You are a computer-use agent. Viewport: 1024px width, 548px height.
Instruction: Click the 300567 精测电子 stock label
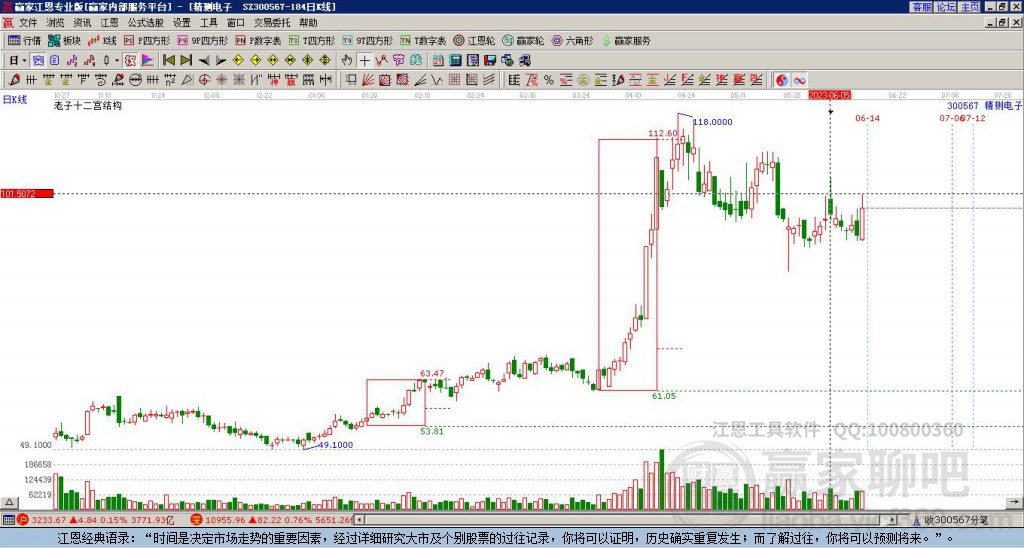point(985,106)
